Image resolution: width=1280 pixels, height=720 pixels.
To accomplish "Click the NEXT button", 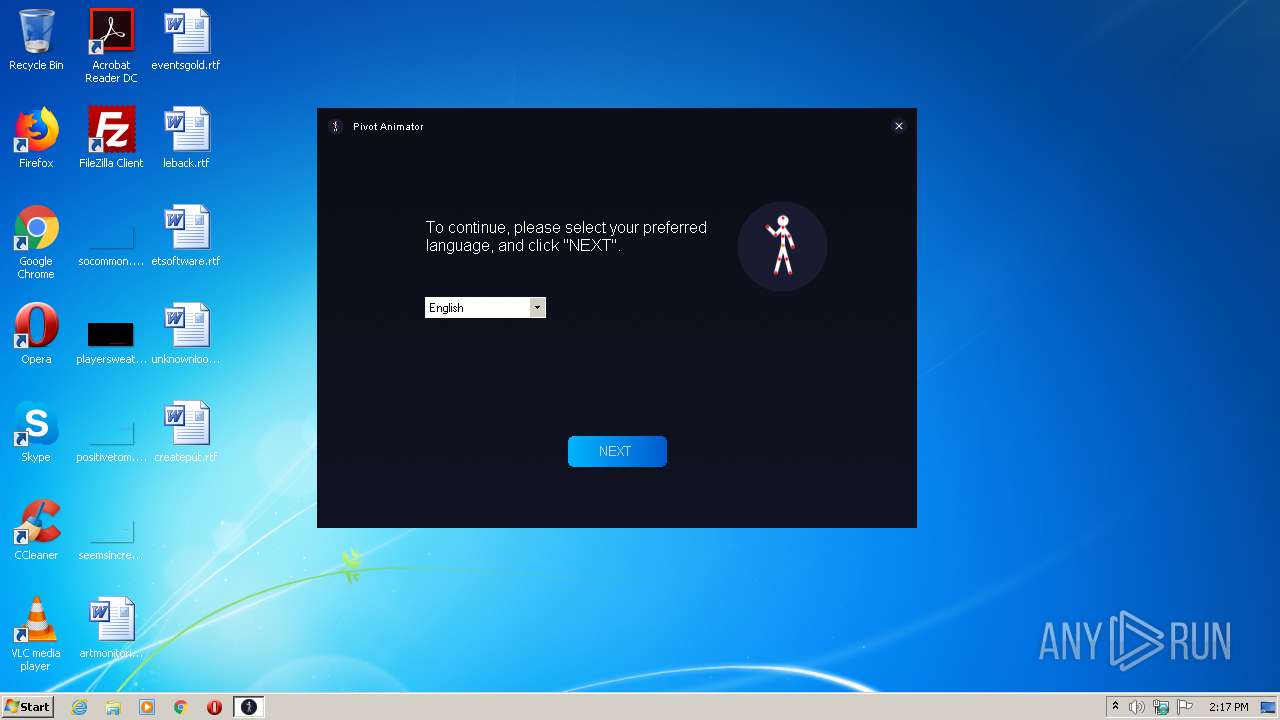I will pos(617,451).
